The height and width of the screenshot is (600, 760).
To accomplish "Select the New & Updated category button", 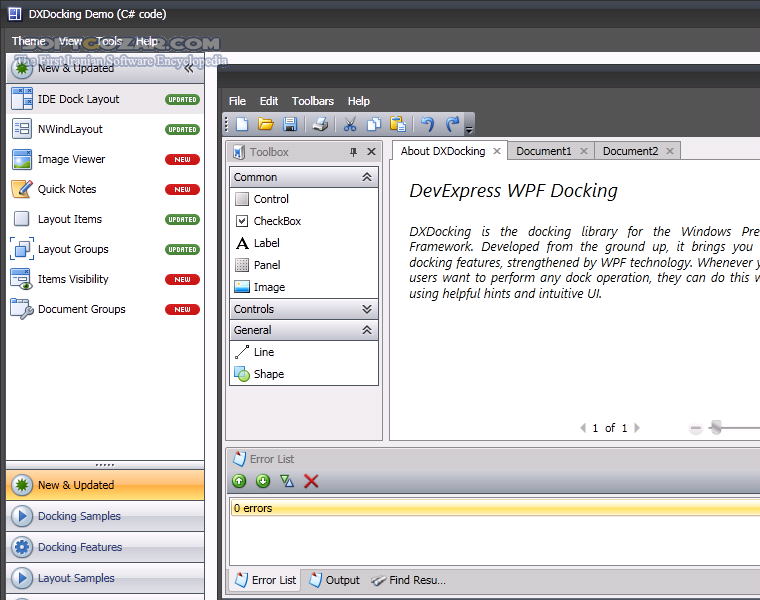I will [x=105, y=485].
